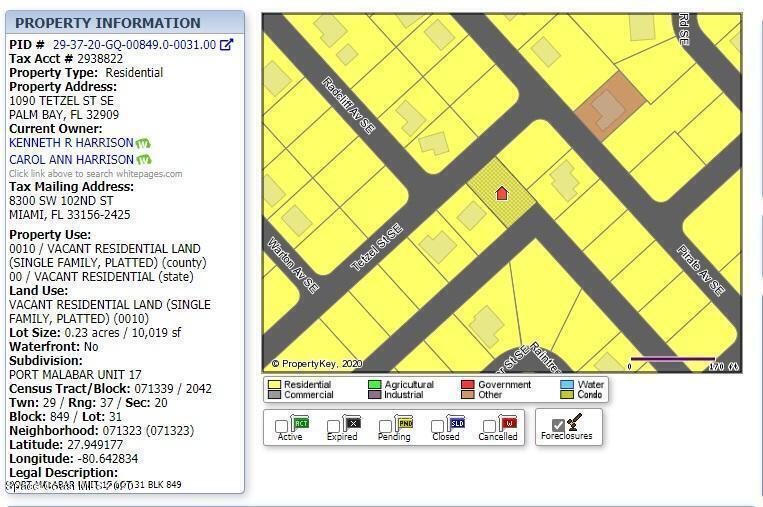Click the Foreclosures gavel icon

[x=574, y=423]
